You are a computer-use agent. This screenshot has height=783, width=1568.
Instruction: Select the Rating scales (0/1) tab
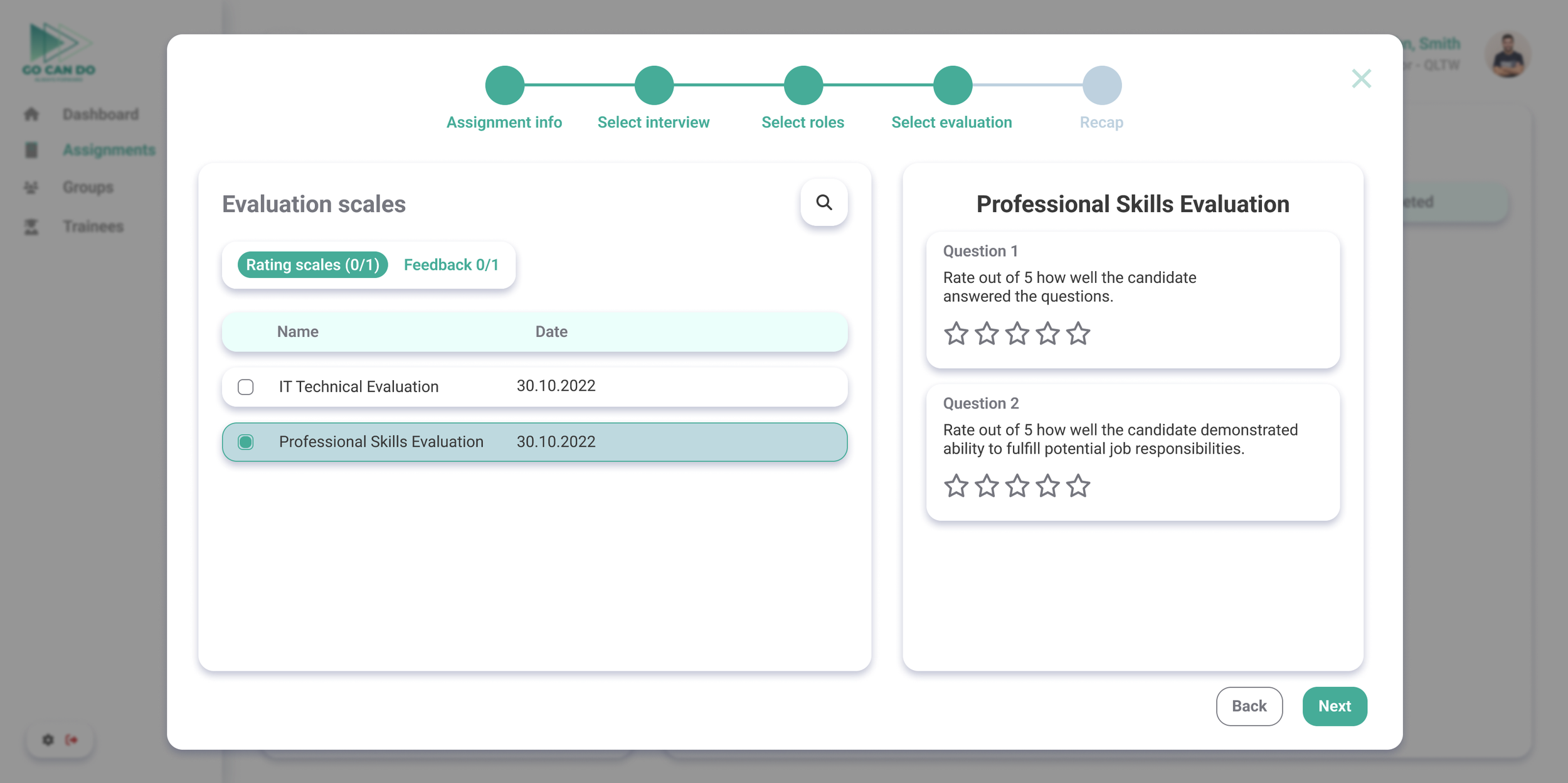pos(312,265)
